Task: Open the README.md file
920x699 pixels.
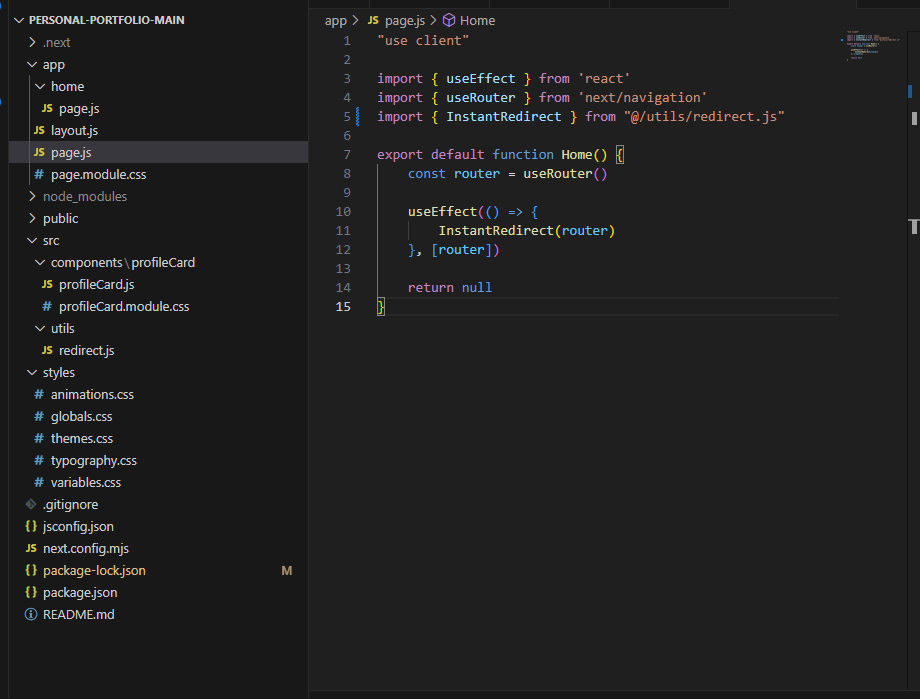Action: pyautogui.click(x=78, y=614)
